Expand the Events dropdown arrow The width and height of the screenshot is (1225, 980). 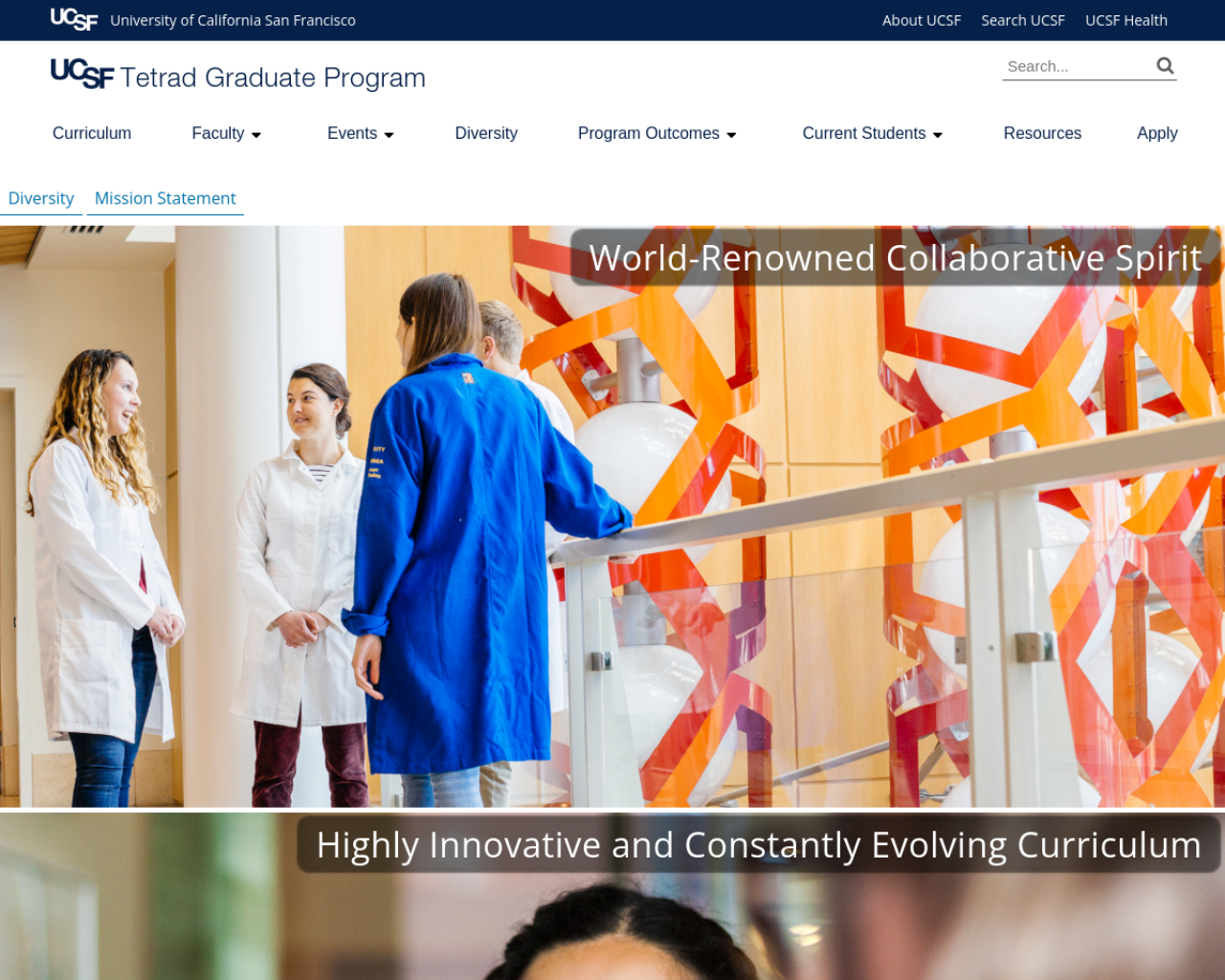[389, 135]
